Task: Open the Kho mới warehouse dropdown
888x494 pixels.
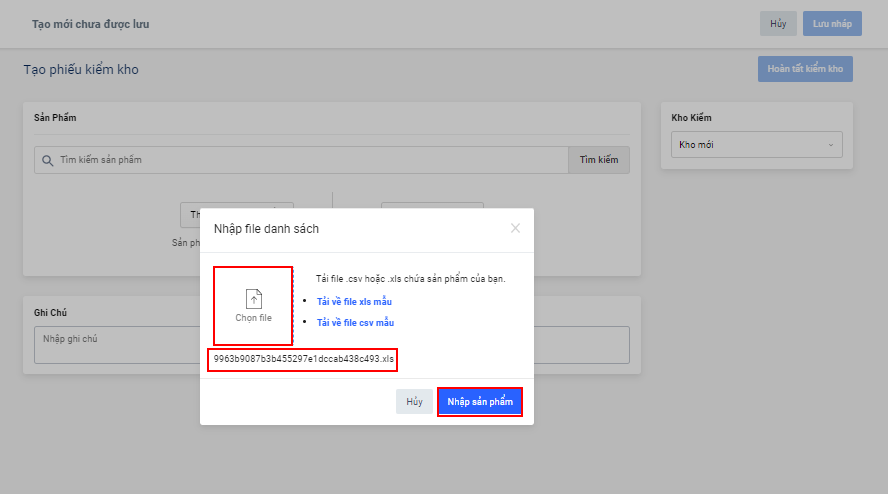Action: click(757, 144)
